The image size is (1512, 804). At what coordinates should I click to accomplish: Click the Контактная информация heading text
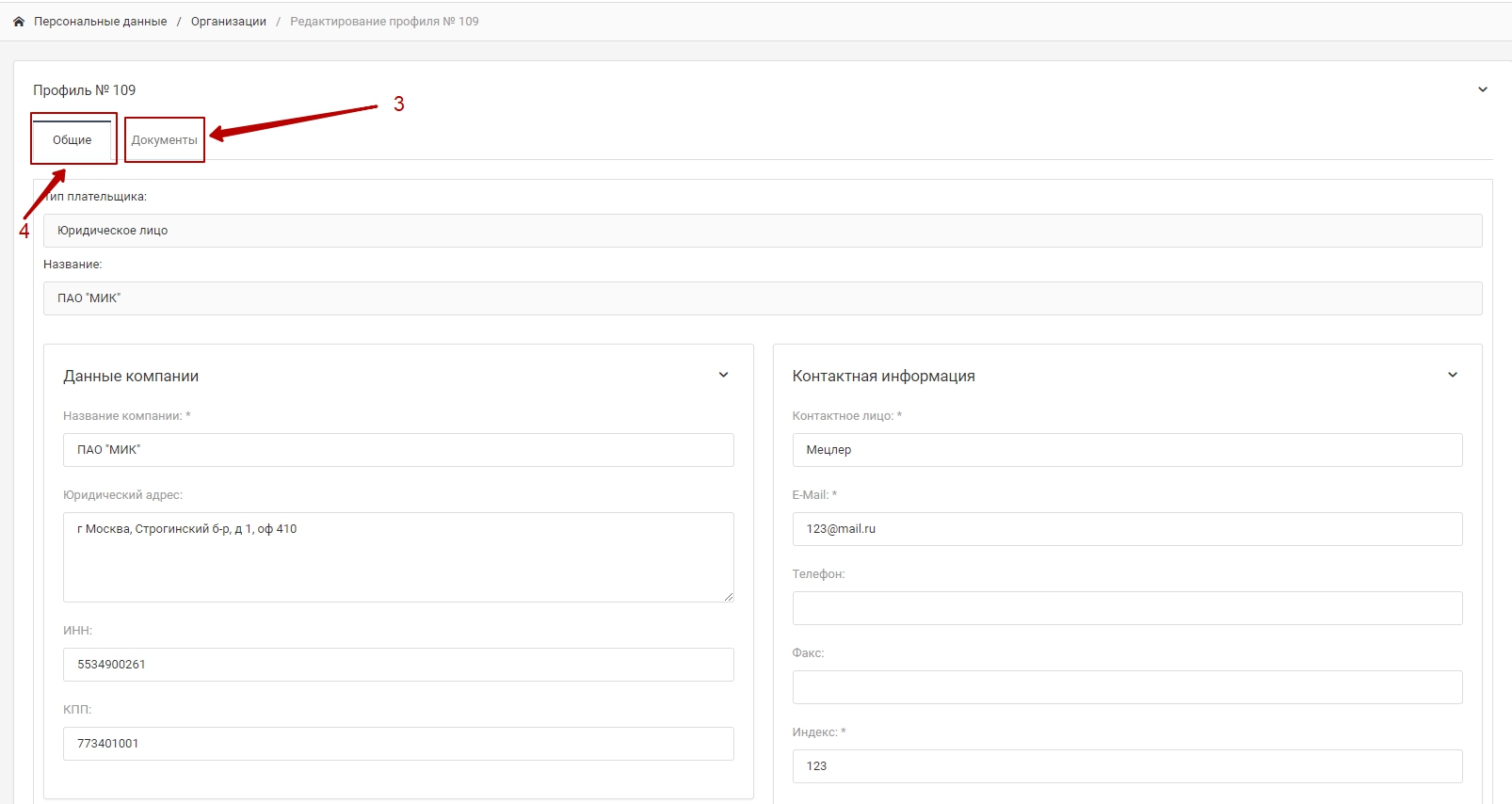884,377
